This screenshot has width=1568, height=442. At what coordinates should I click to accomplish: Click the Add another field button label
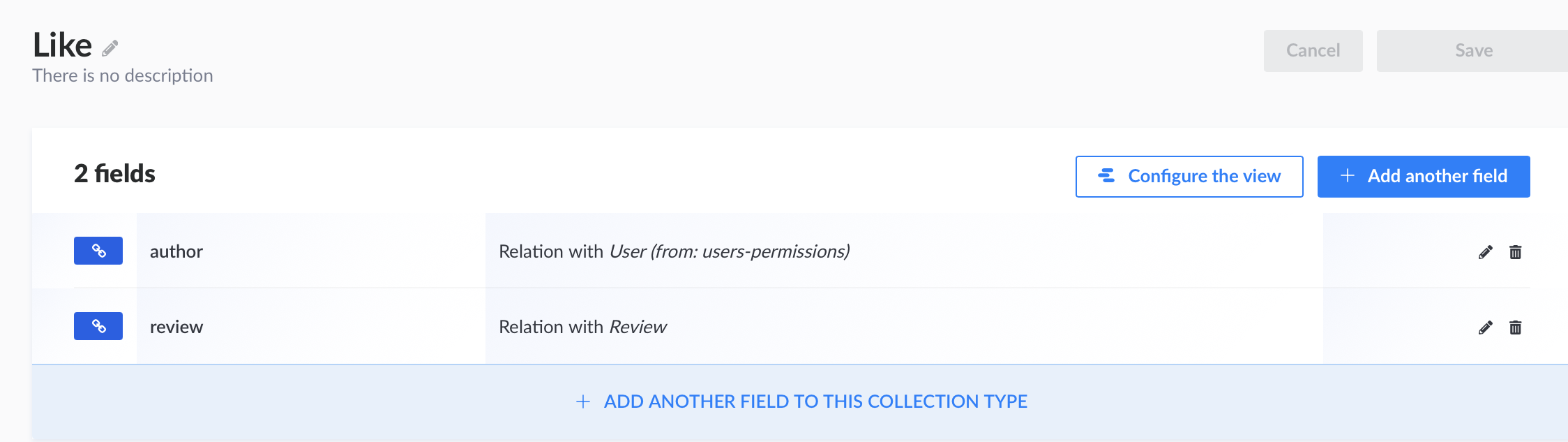point(1437,176)
